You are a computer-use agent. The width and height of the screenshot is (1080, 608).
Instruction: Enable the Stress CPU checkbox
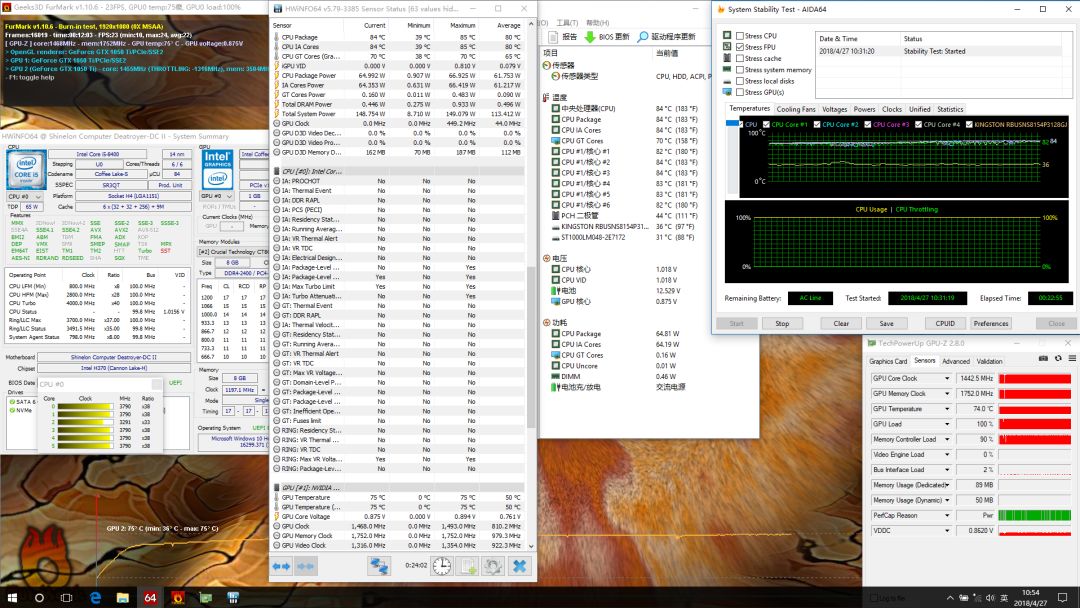pyautogui.click(x=740, y=36)
